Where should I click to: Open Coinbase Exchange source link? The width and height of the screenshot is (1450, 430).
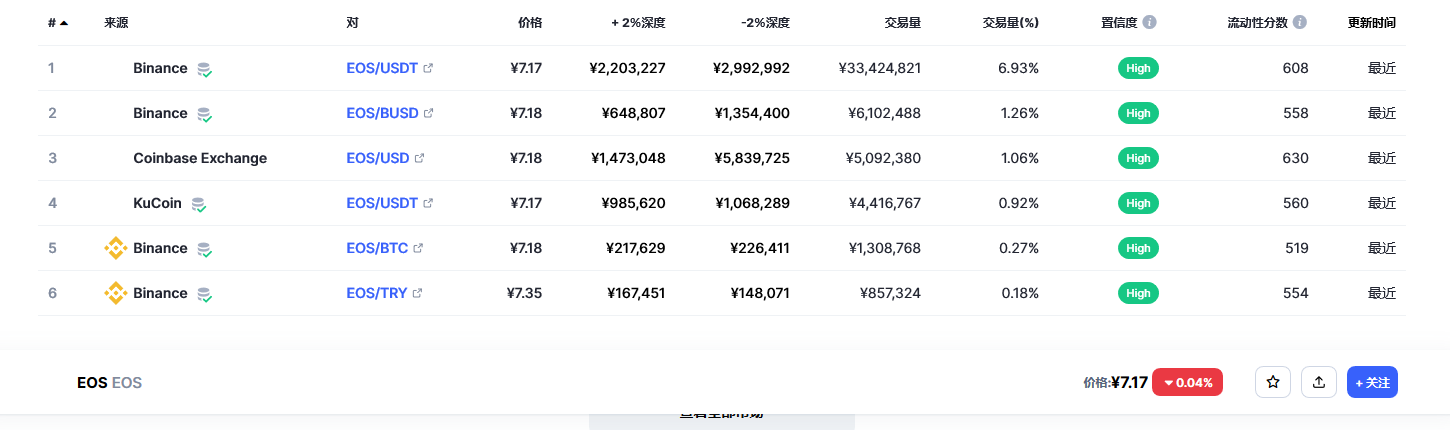click(x=200, y=158)
